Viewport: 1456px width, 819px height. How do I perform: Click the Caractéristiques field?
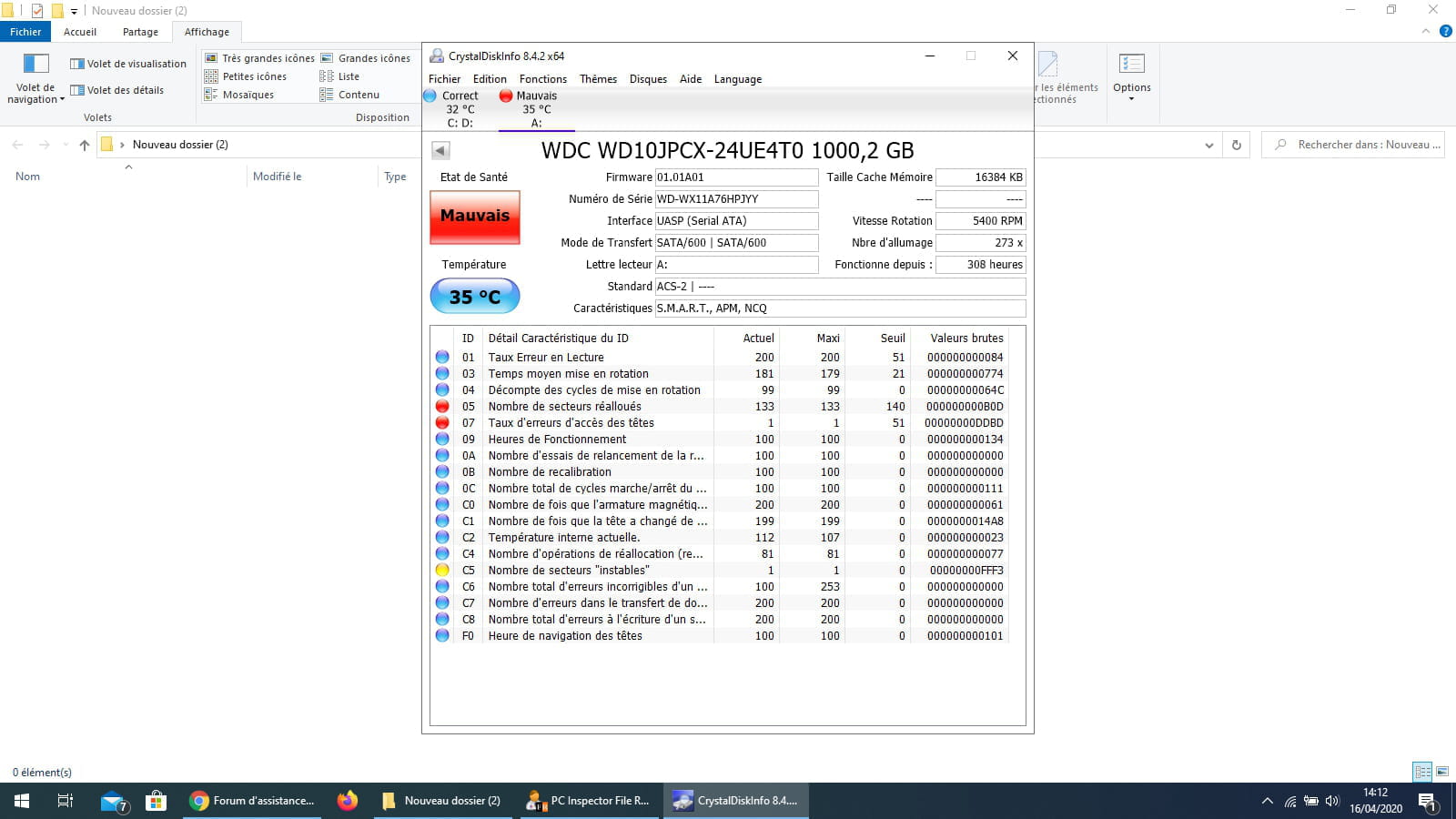point(840,308)
